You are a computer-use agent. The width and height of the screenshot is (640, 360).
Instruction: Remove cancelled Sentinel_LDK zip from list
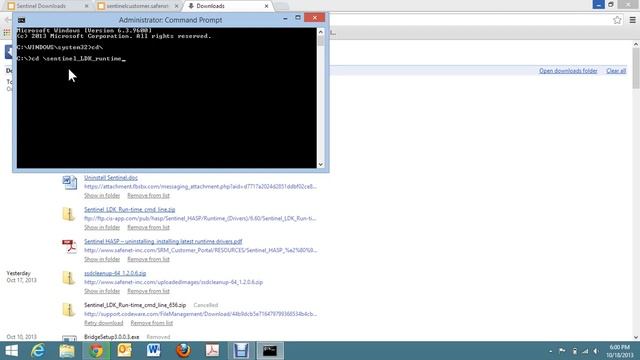(151, 323)
